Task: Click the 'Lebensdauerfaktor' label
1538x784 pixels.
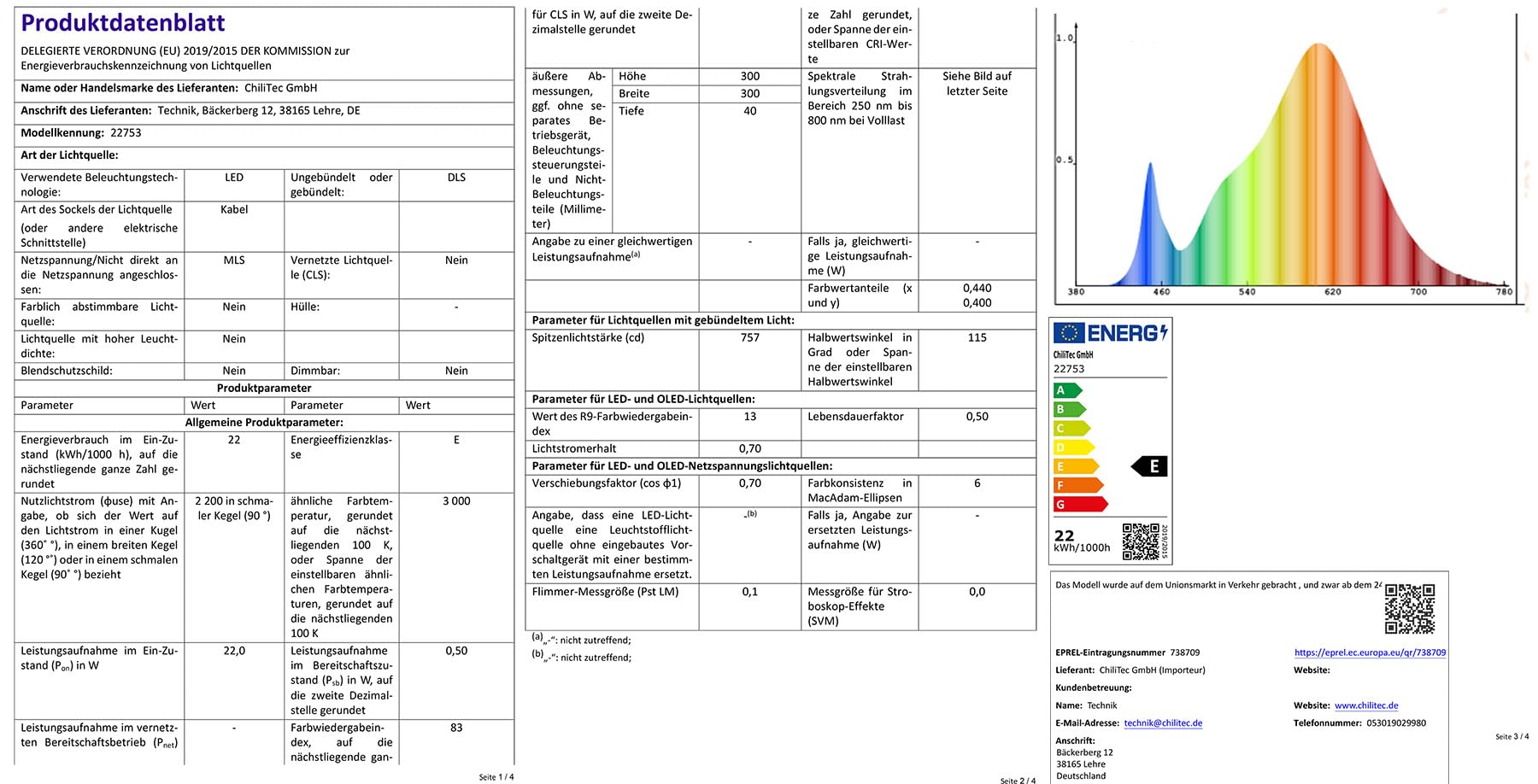Action: tap(855, 417)
